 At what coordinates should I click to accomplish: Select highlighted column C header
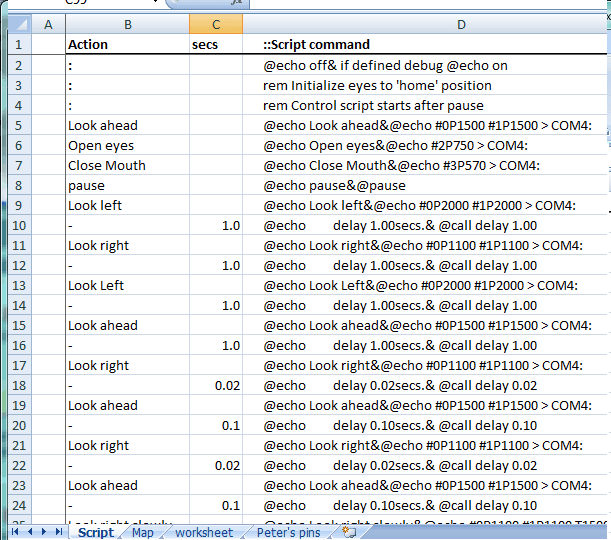216,24
